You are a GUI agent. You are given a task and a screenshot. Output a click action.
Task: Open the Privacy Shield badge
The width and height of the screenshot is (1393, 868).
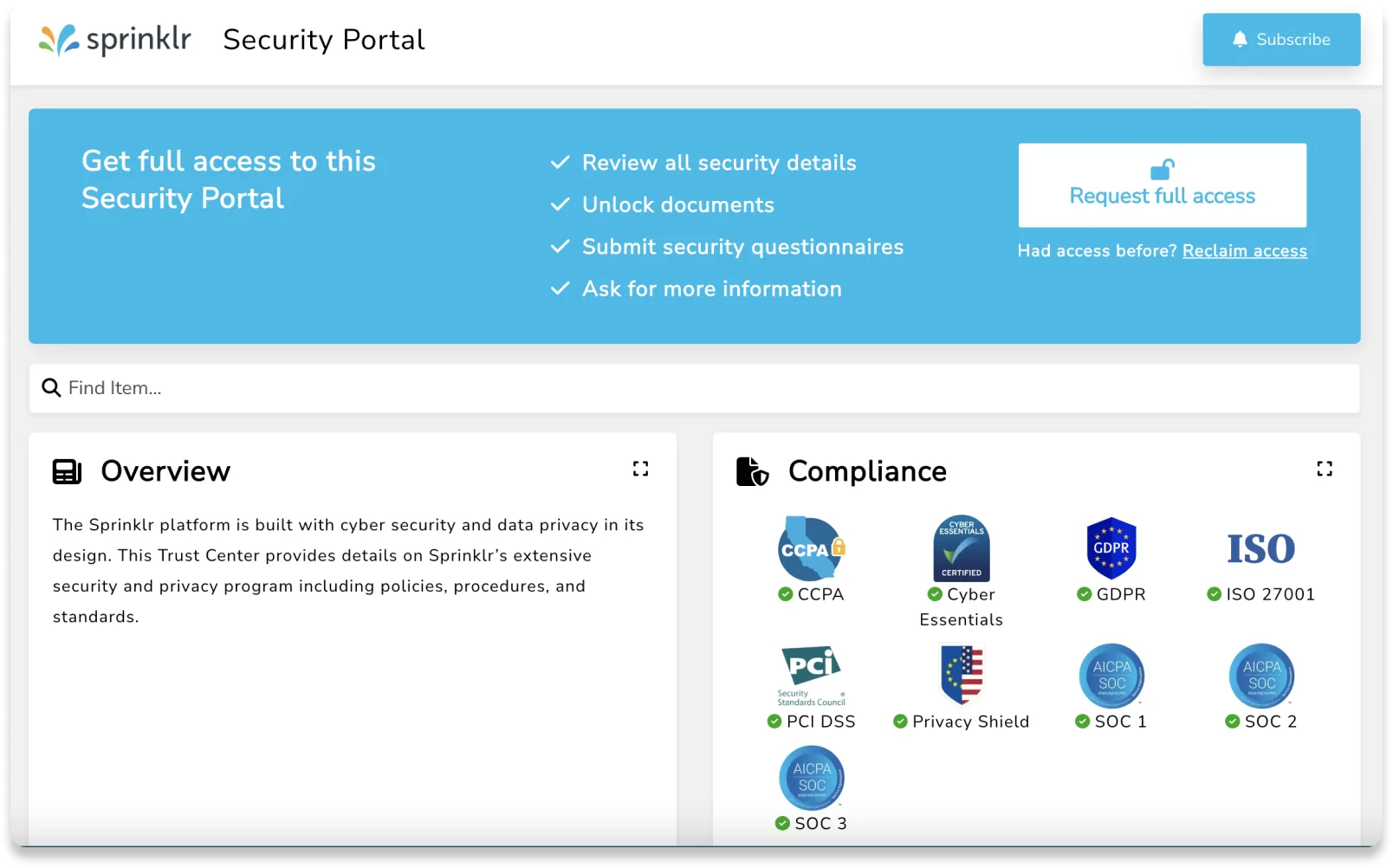(962, 674)
